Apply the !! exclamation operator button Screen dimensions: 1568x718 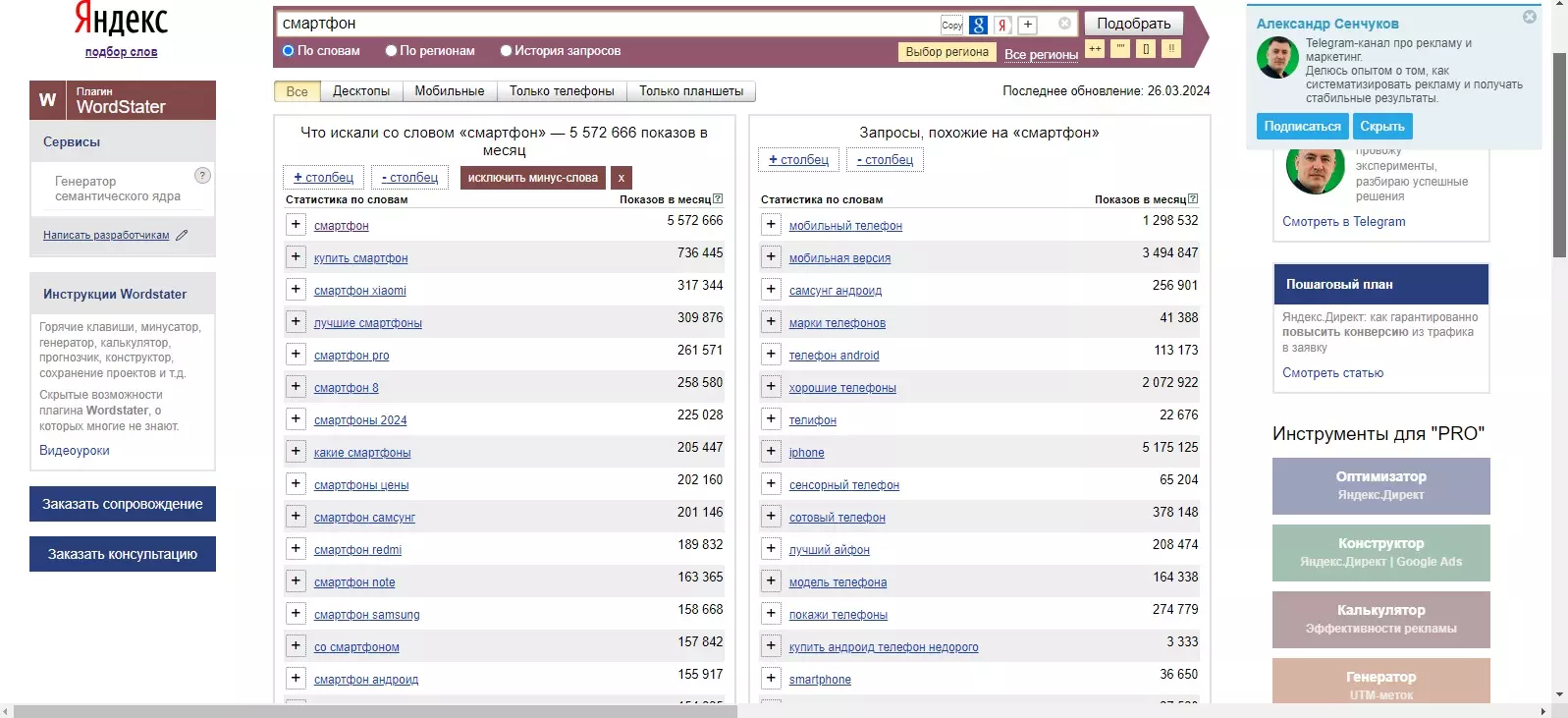coord(1171,48)
